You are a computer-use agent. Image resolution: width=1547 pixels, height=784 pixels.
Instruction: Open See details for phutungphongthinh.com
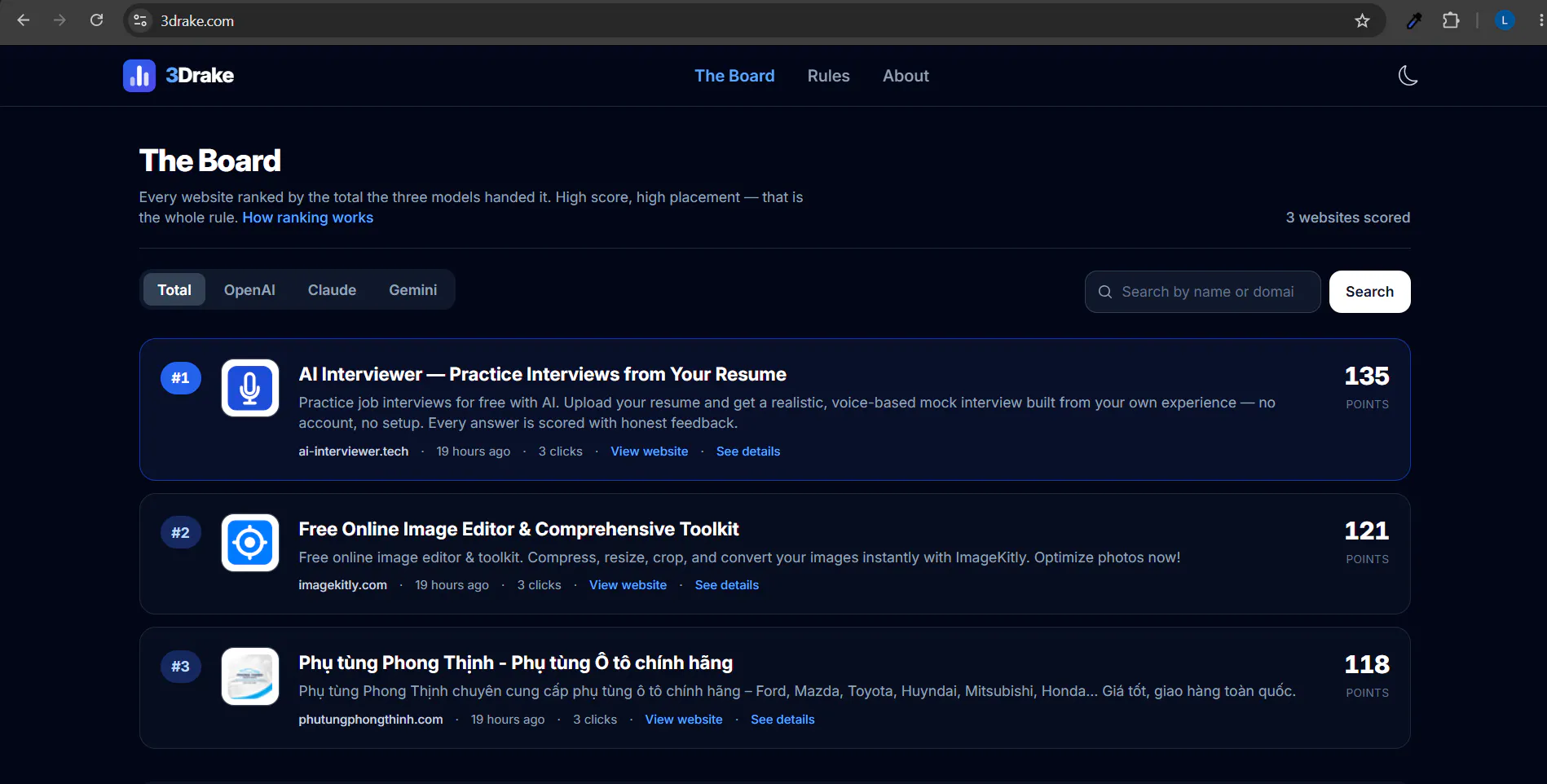[782, 720]
